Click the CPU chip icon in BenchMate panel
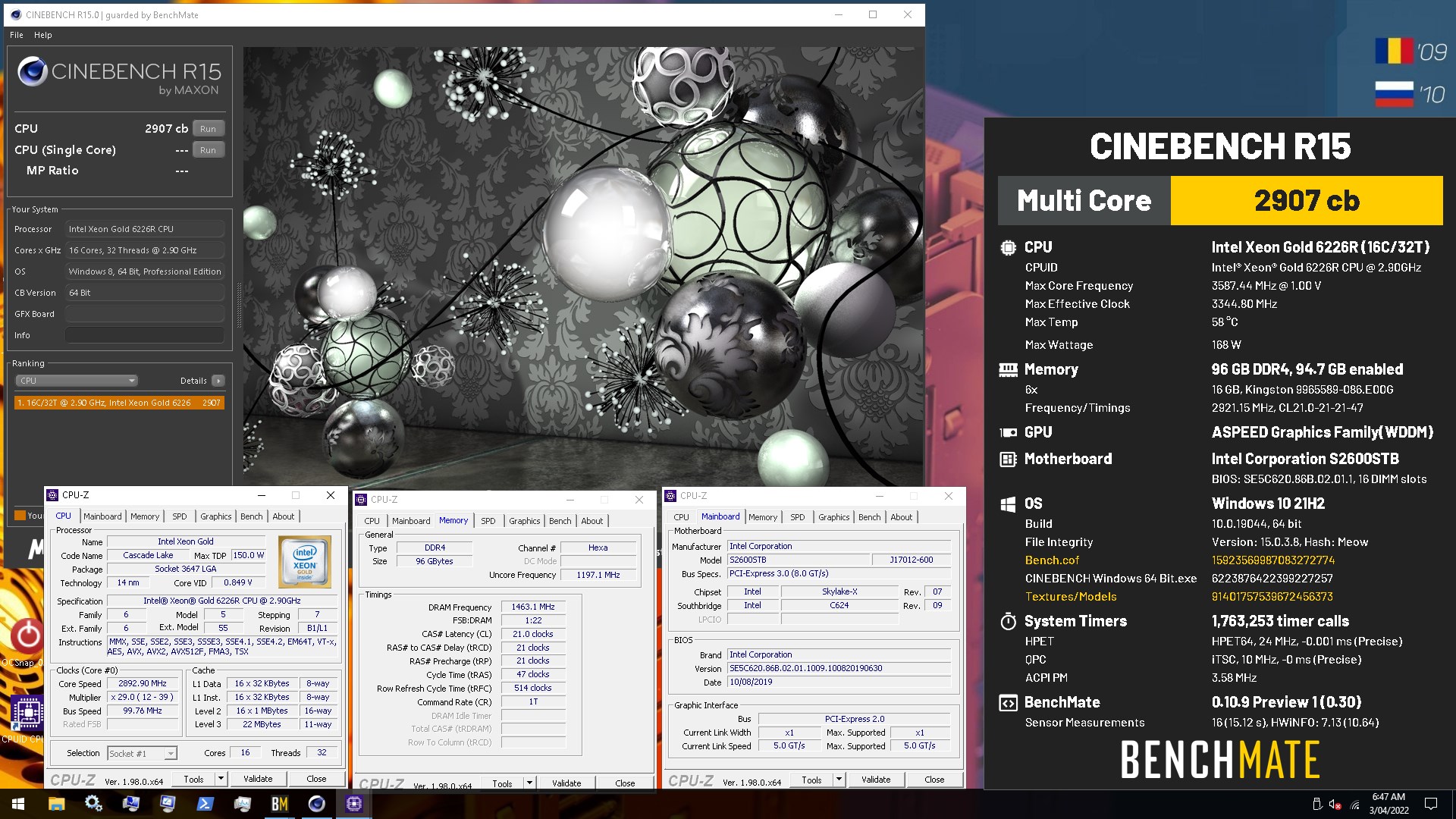 (1008, 247)
